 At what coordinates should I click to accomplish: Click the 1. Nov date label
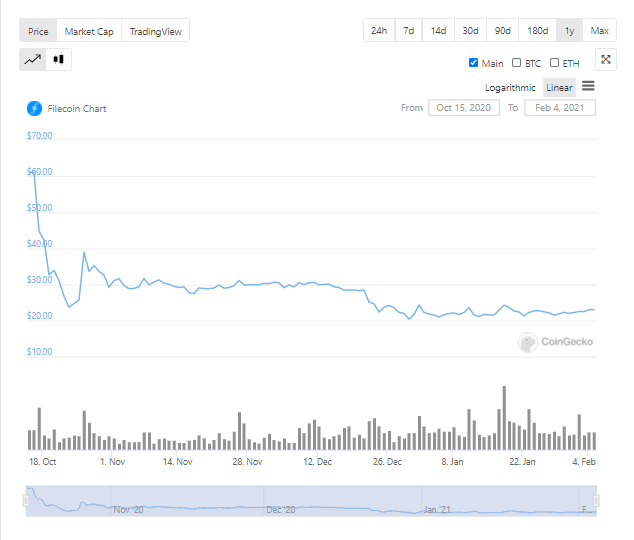[x=112, y=462]
